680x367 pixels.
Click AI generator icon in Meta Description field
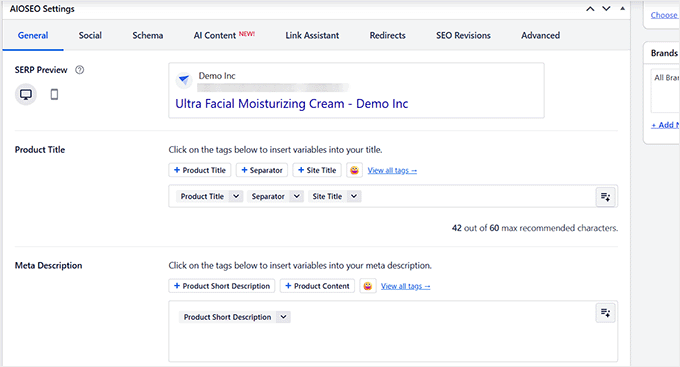coord(605,312)
